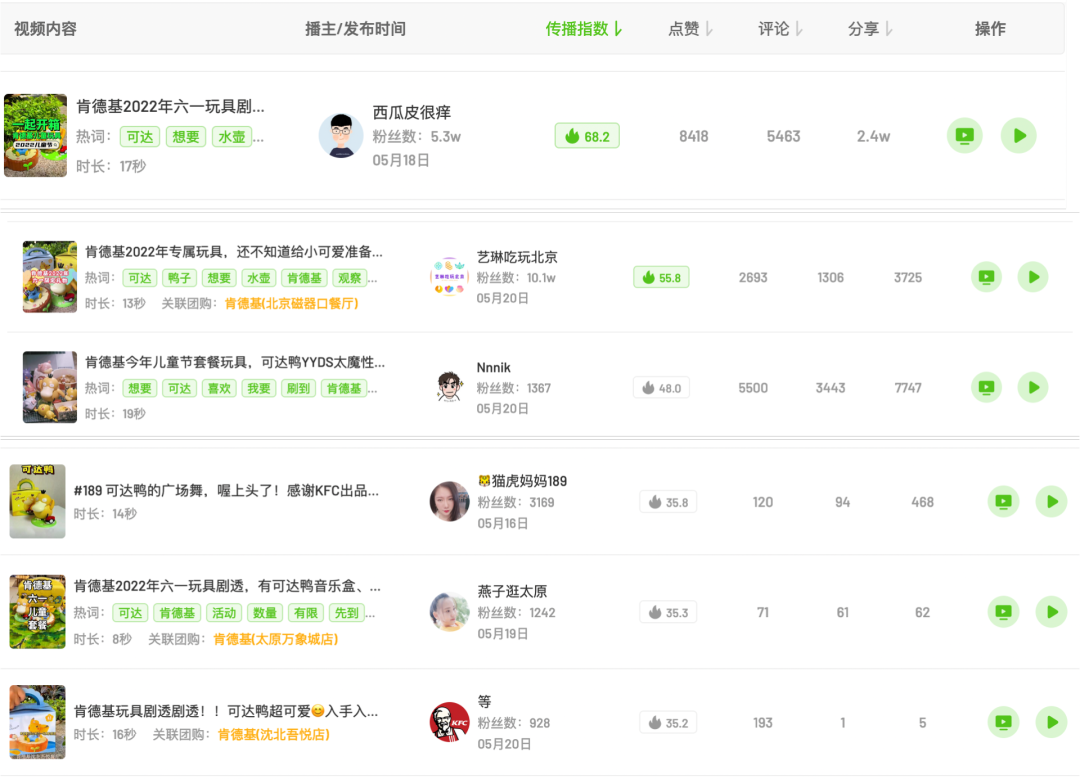
Task: Open 猫虎妈妈189 profile avatar
Action: 449,501
